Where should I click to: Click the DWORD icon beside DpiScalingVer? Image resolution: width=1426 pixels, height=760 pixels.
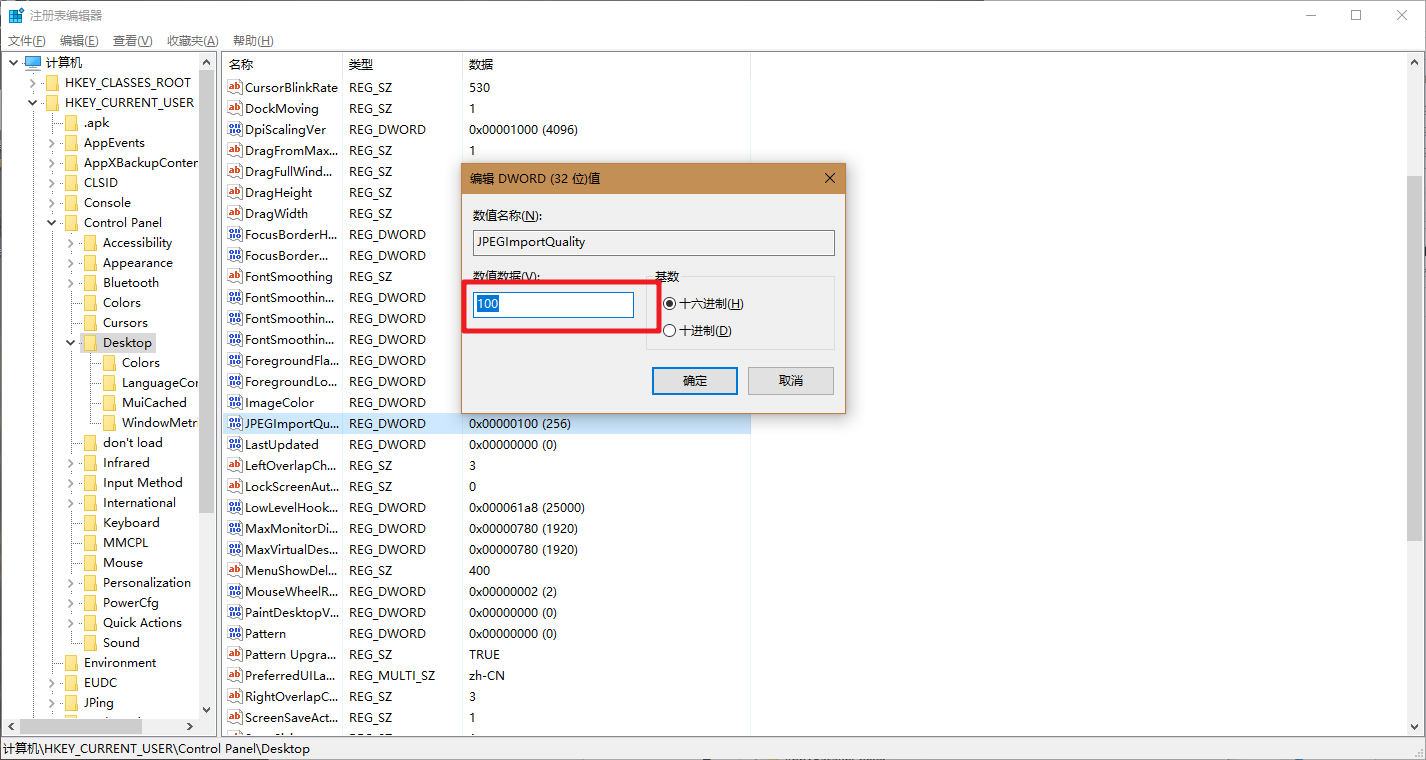point(235,130)
